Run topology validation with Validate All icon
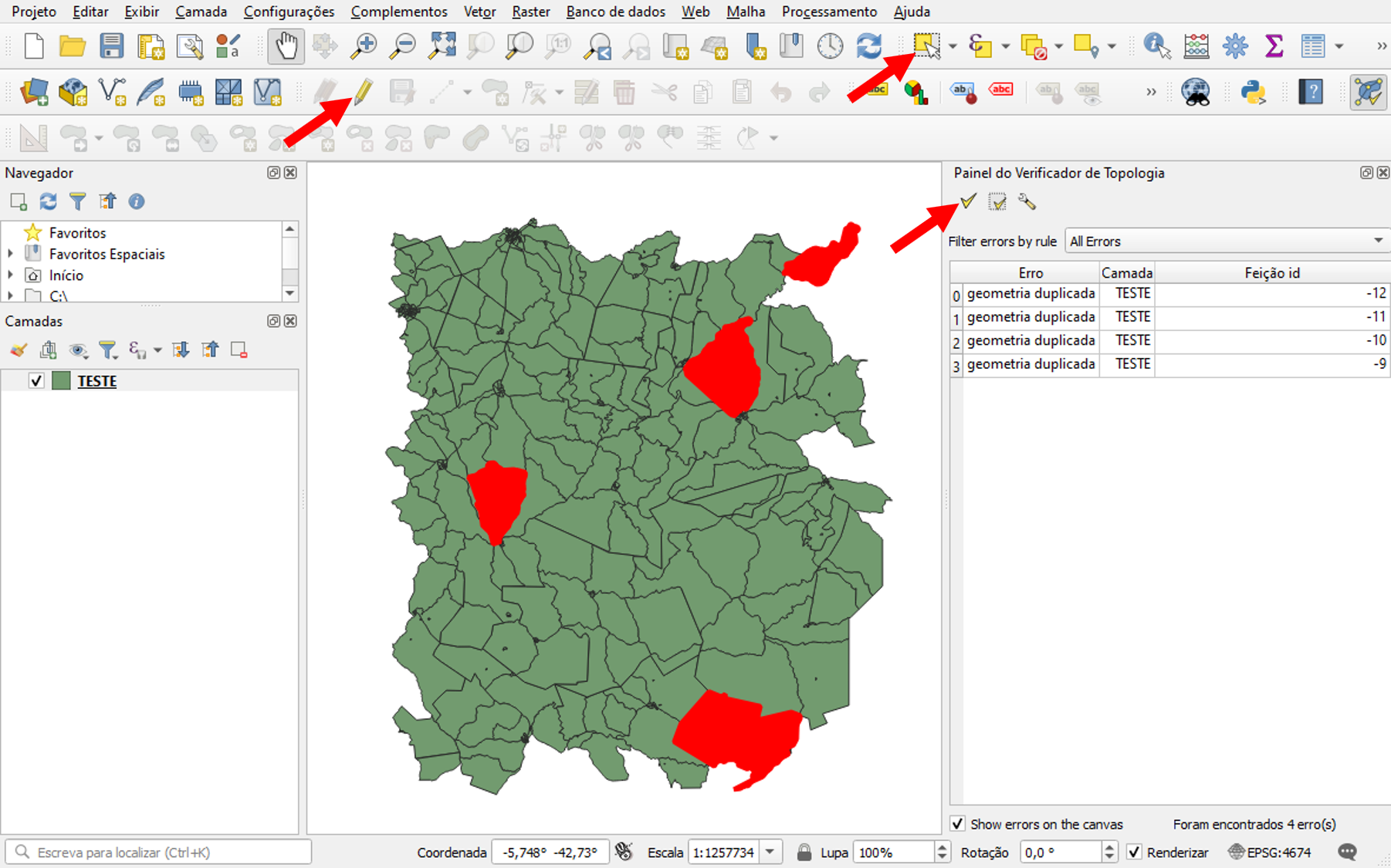This screenshot has width=1391, height=868. click(x=968, y=202)
